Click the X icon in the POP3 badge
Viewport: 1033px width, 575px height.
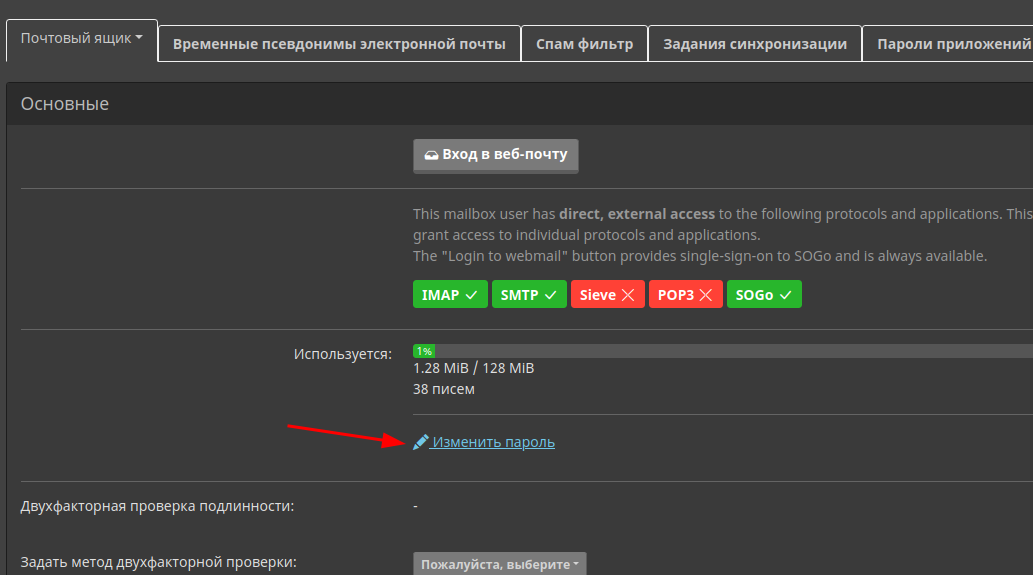(706, 295)
